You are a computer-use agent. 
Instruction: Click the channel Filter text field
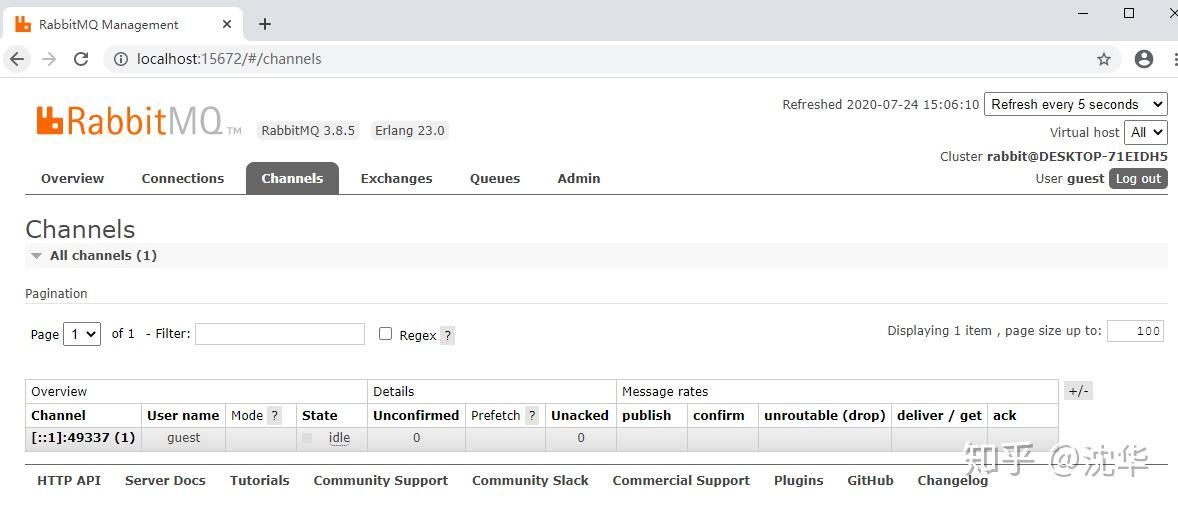[x=280, y=334]
